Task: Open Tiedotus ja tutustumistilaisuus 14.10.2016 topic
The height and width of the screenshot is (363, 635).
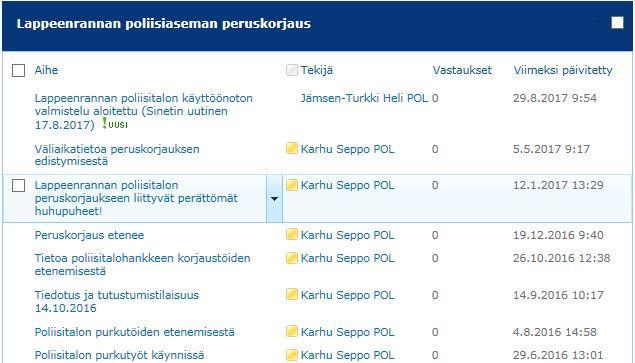Action: coord(117,301)
